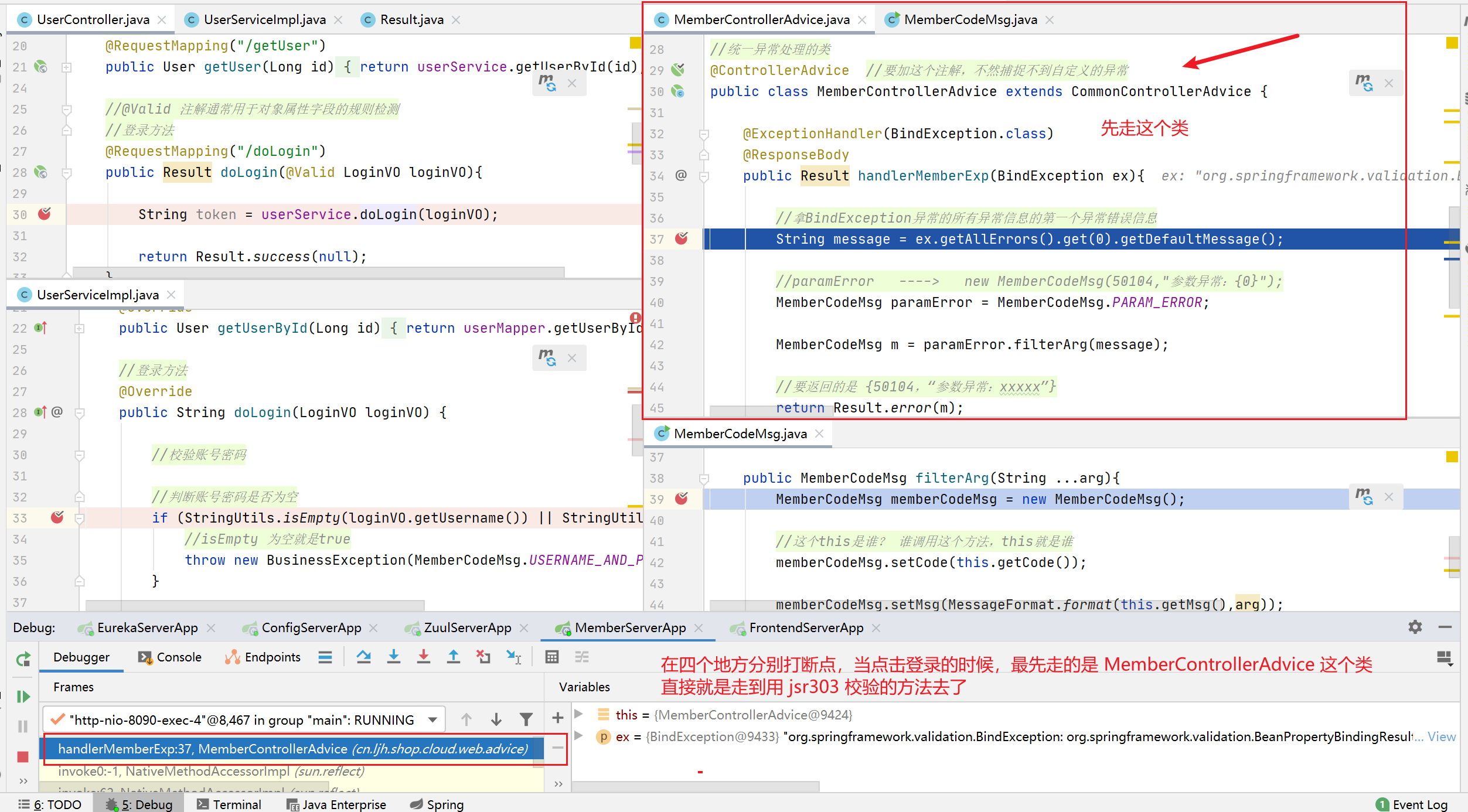Rerun MemberServerApp with the rerun icon
This screenshot has width=1468, height=812.
pyautogui.click(x=23, y=660)
